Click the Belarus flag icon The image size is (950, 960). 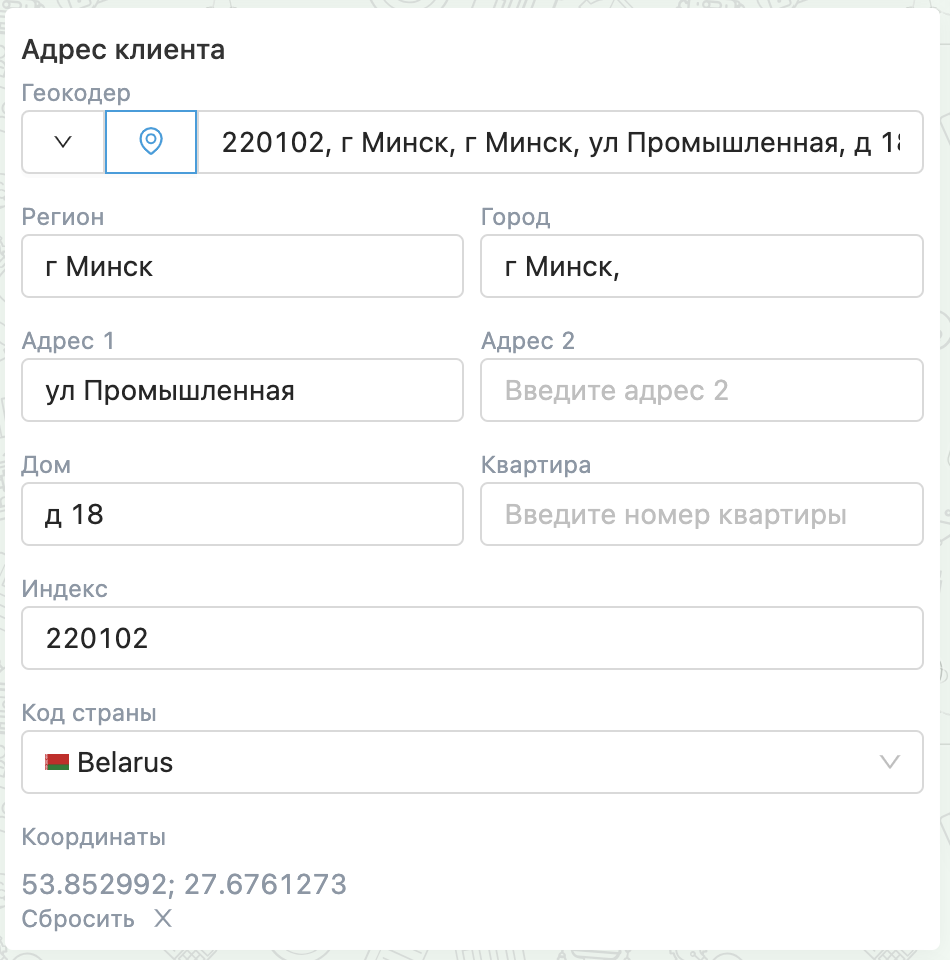pyautogui.click(x=57, y=762)
